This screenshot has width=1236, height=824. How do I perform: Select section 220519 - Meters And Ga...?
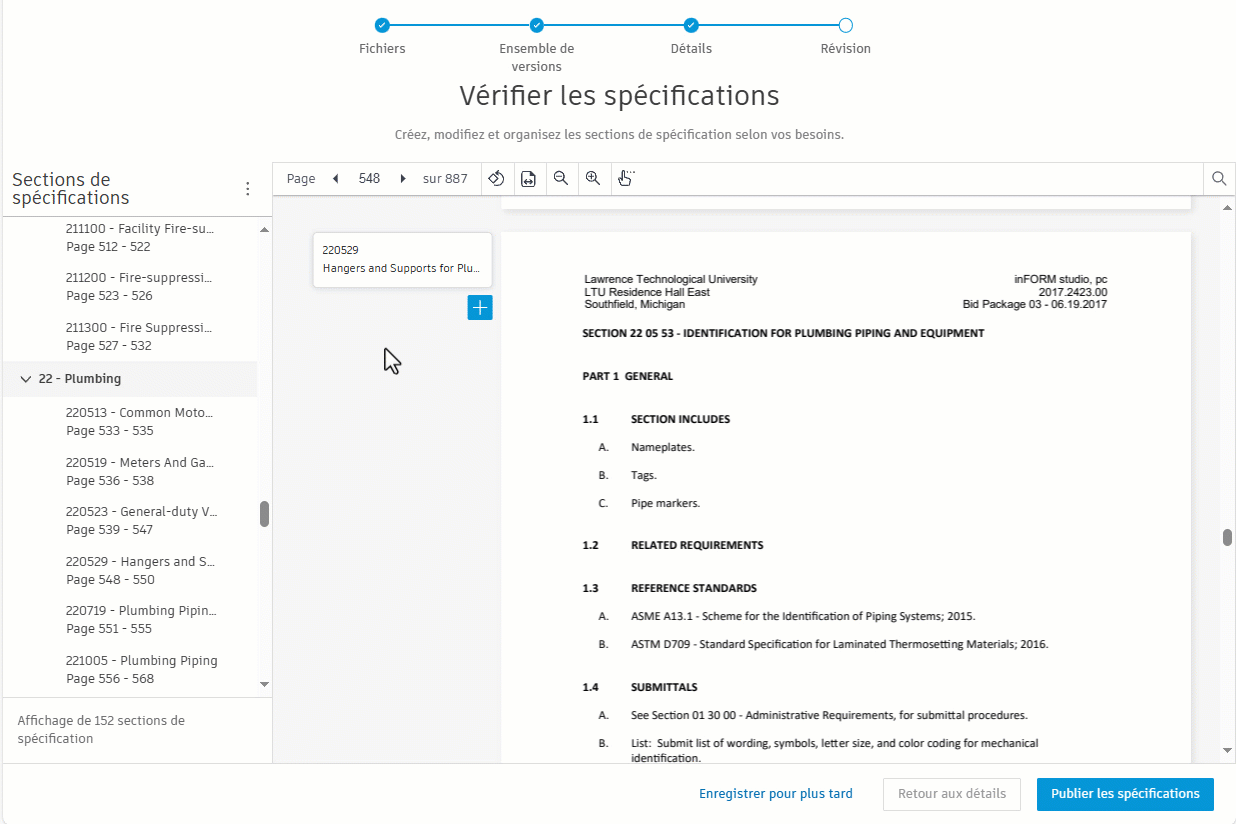tap(140, 471)
